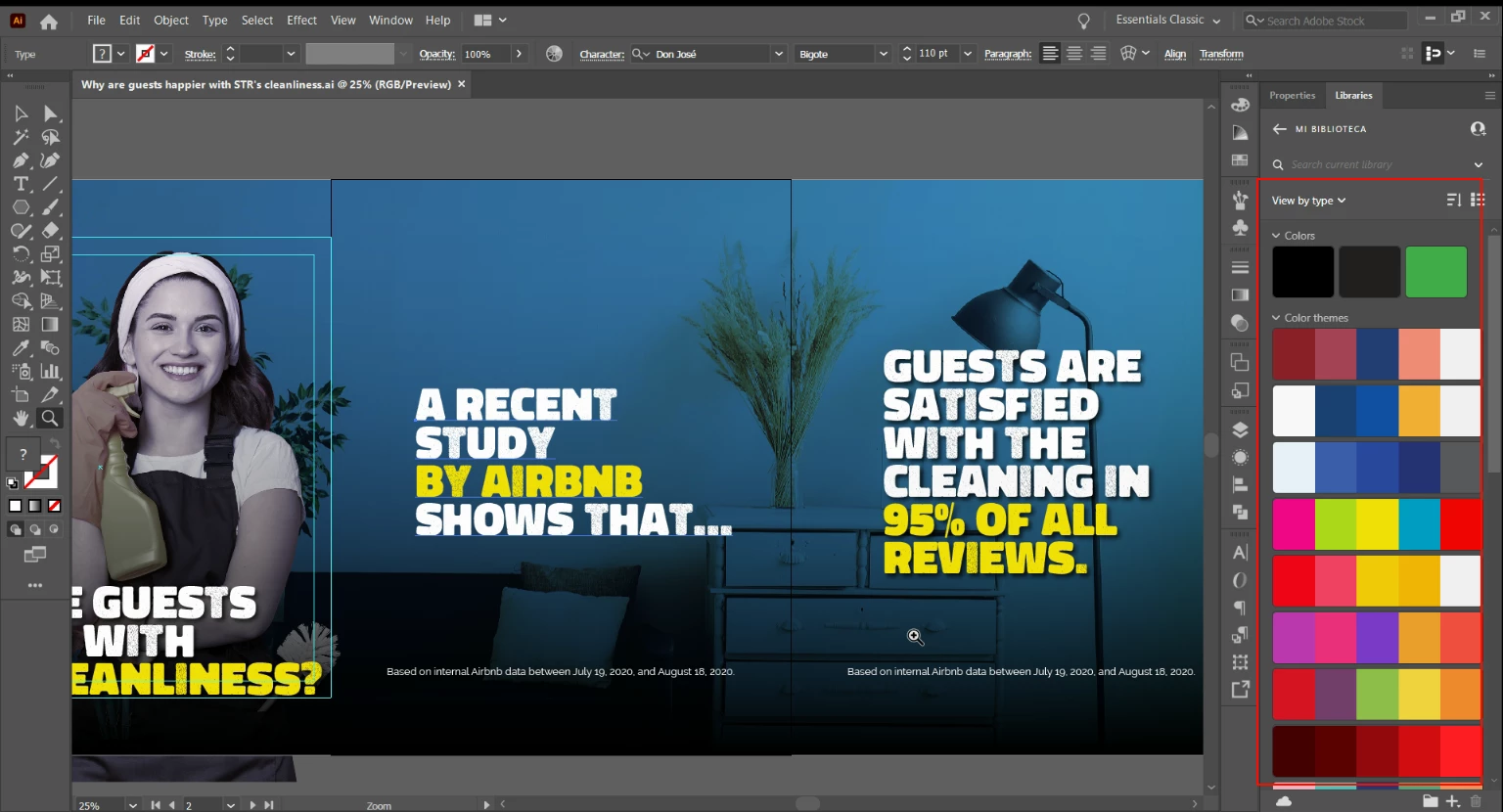Image resolution: width=1503 pixels, height=812 pixels.
Task: Align paragraph text right
Action: pos(1099,54)
